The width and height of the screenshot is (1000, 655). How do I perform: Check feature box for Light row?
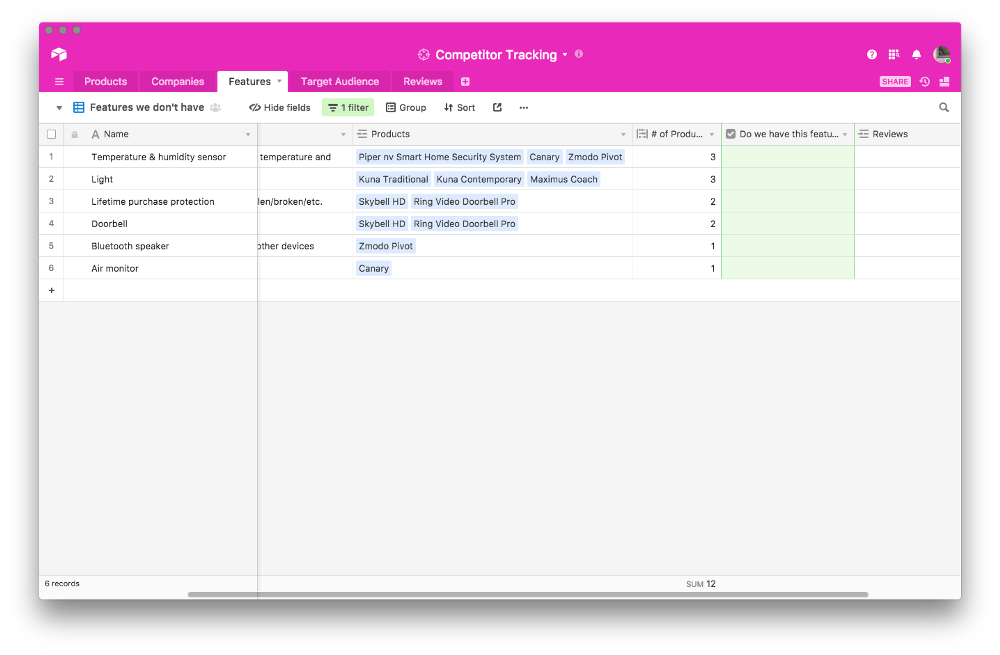click(x=788, y=179)
